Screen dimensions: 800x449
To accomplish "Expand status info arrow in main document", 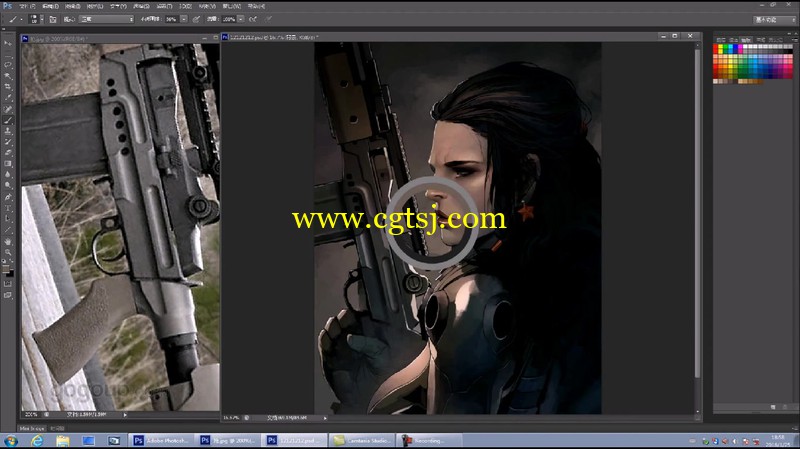I will [325, 418].
